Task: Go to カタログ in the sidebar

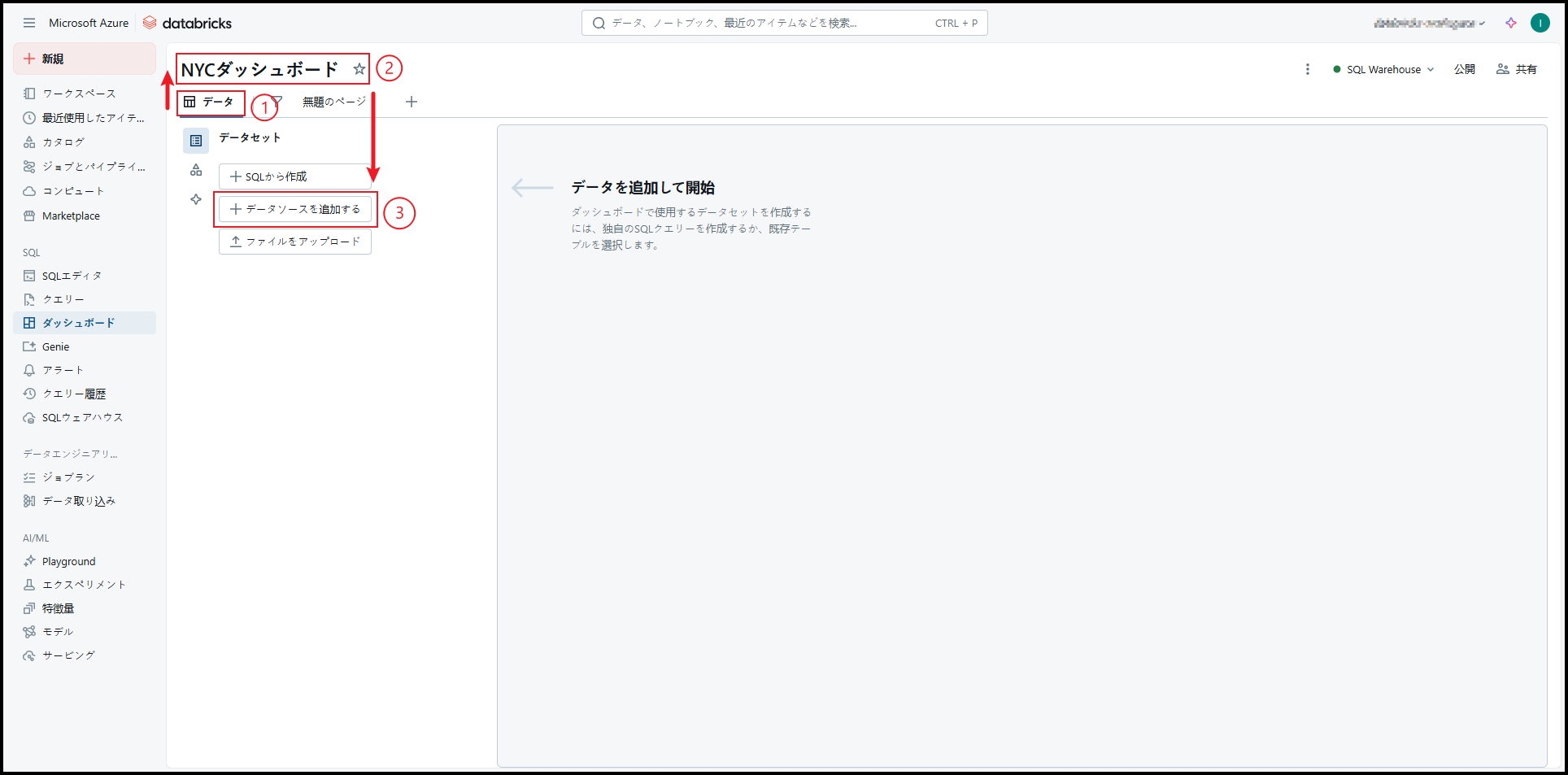Action: (x=85, y=142)
